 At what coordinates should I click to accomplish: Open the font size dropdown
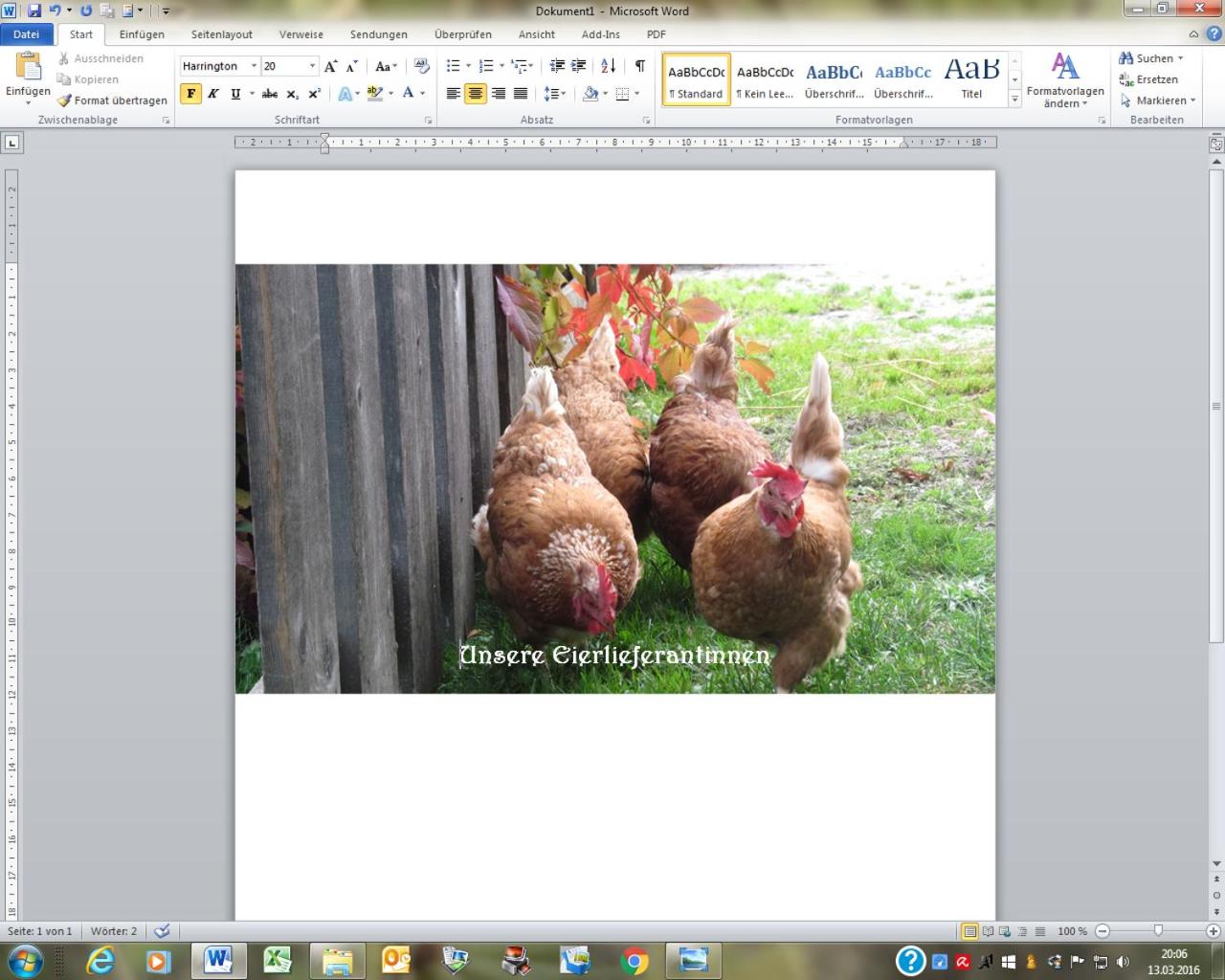(312, 66)
